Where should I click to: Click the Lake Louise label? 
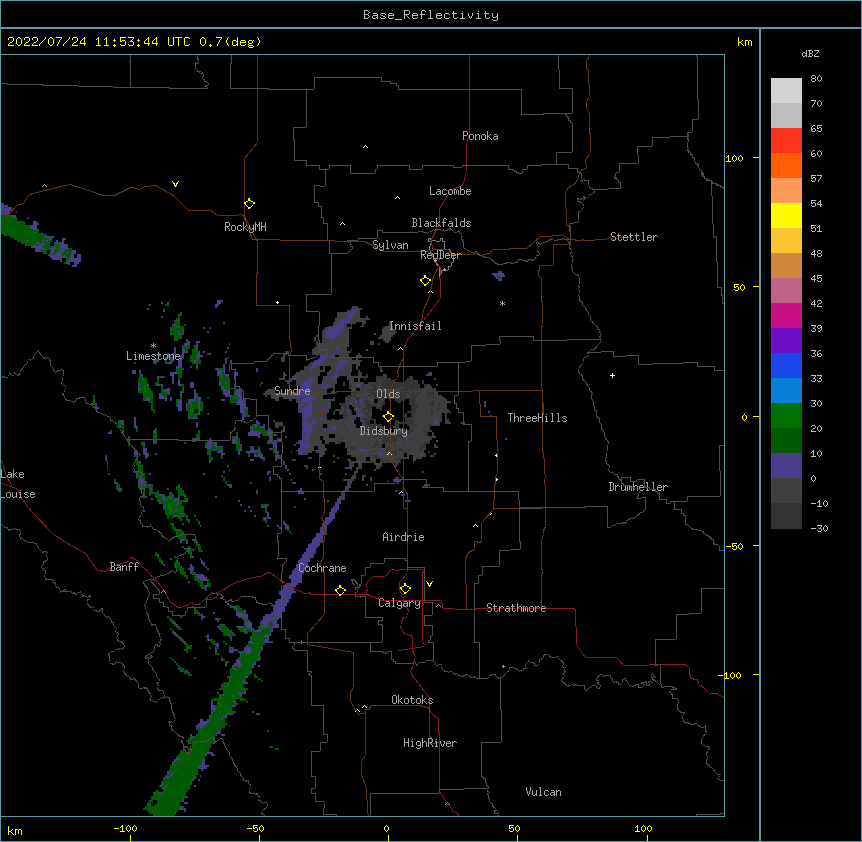18,484
